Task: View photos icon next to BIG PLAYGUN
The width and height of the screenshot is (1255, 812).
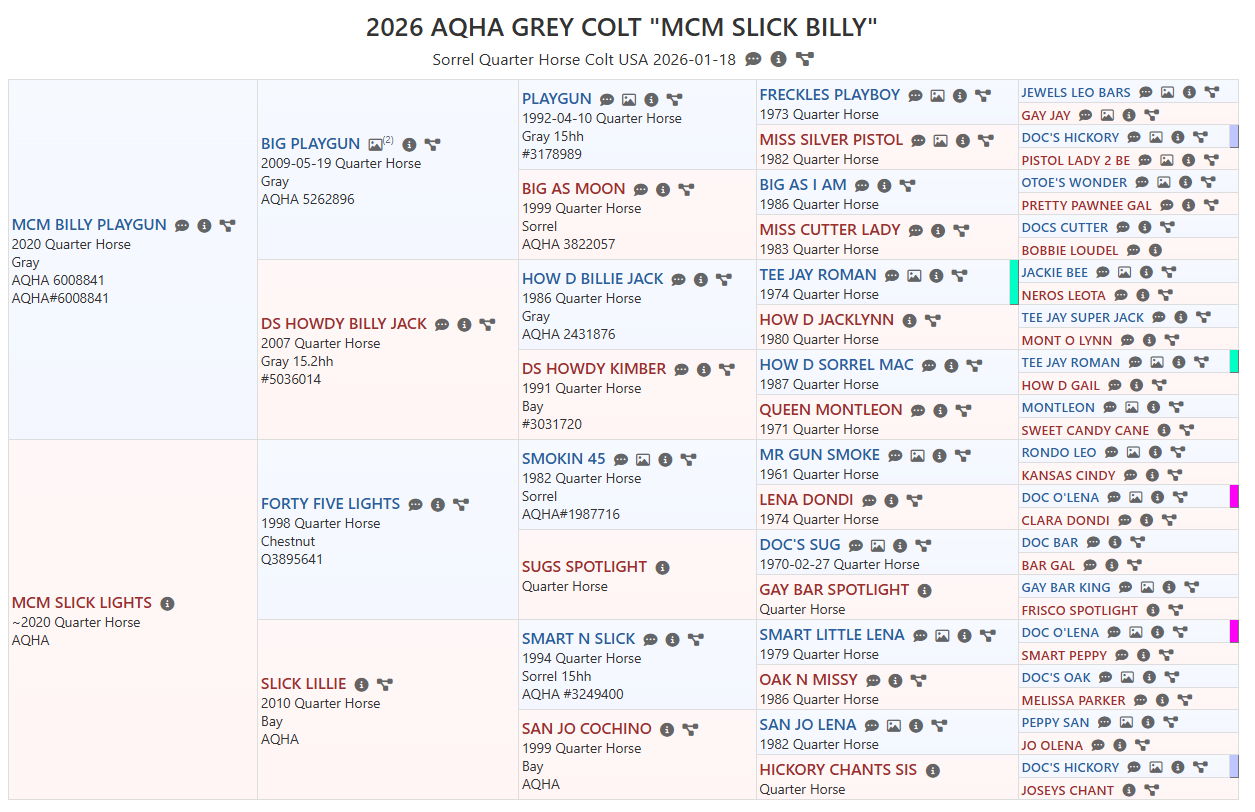Action: click(376, 144)
